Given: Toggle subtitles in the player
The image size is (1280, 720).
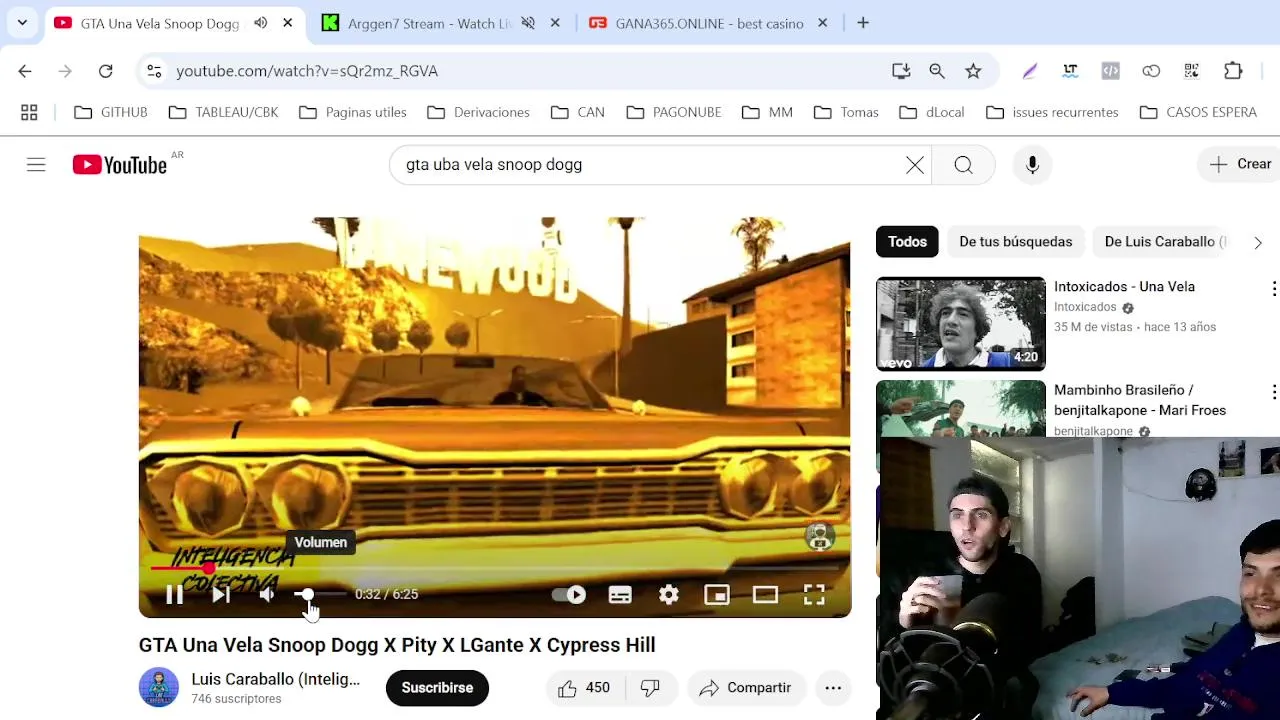Looking at the screenshot, I should tap(620, 595).
